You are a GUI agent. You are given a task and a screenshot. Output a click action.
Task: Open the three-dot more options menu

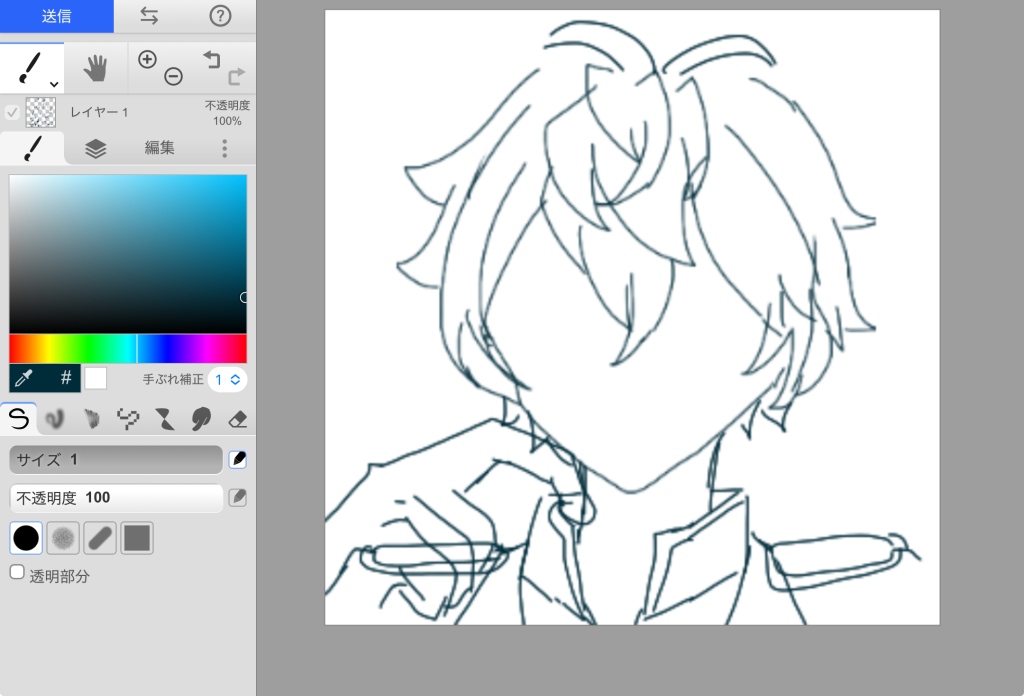pos(224,148)
